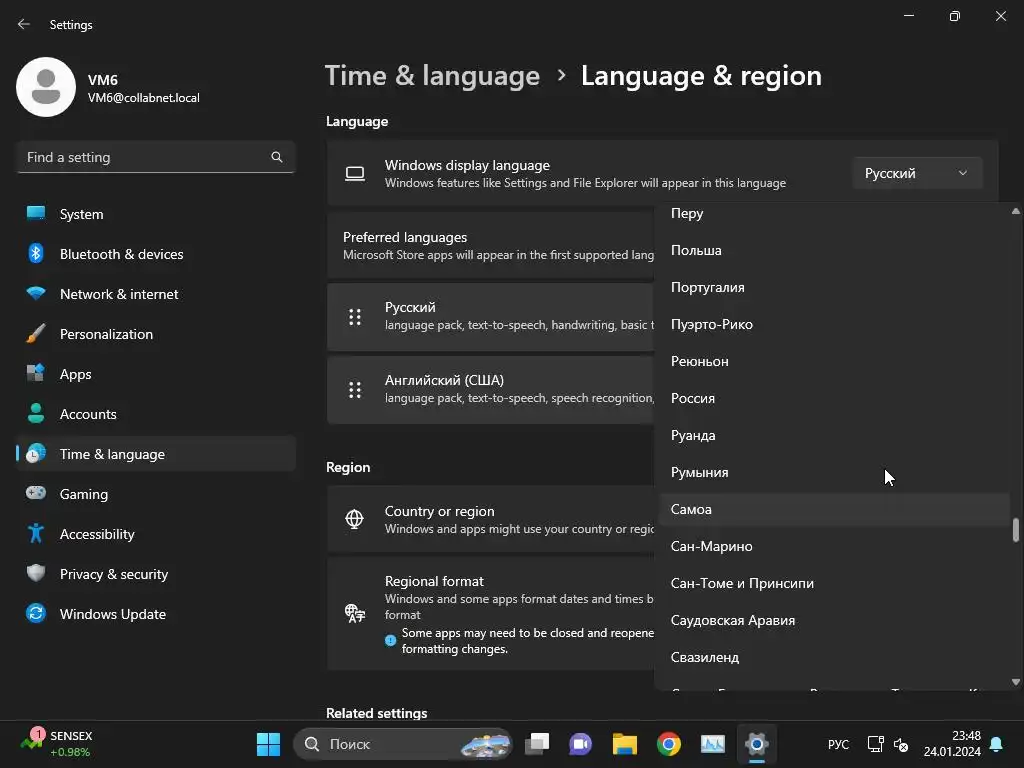
Task: Open Apps category in sidebar
Action: point(156,374)
